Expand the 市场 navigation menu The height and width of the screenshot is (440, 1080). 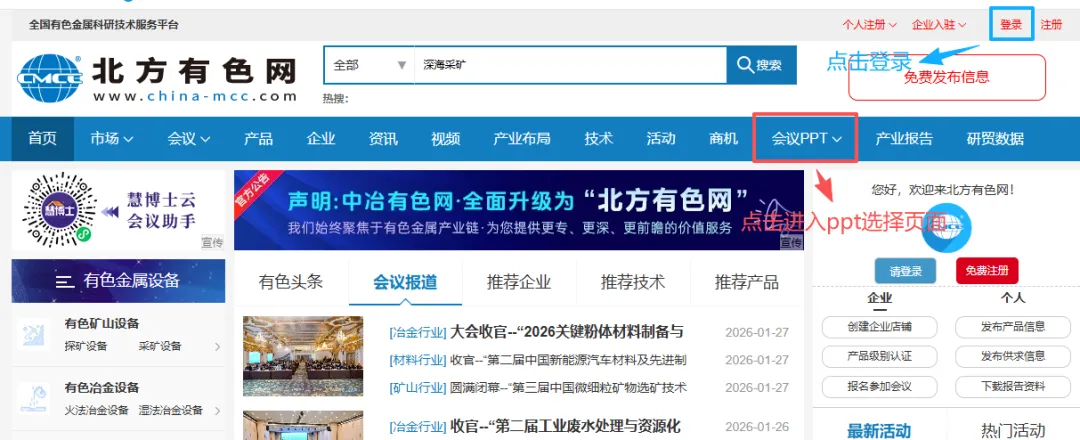112,138
